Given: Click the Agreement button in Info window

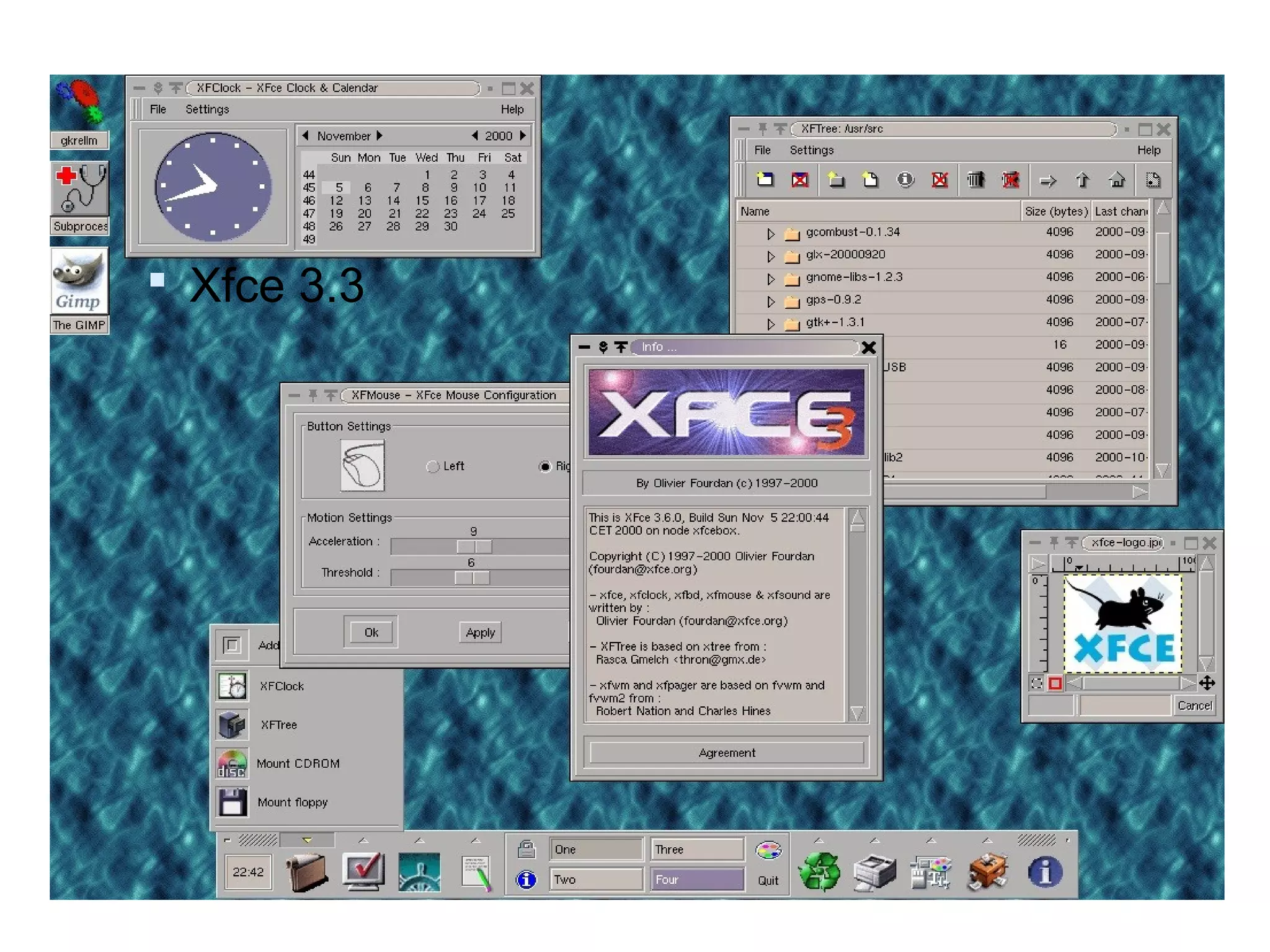Looking at the screenshot, I should point(727,753).
